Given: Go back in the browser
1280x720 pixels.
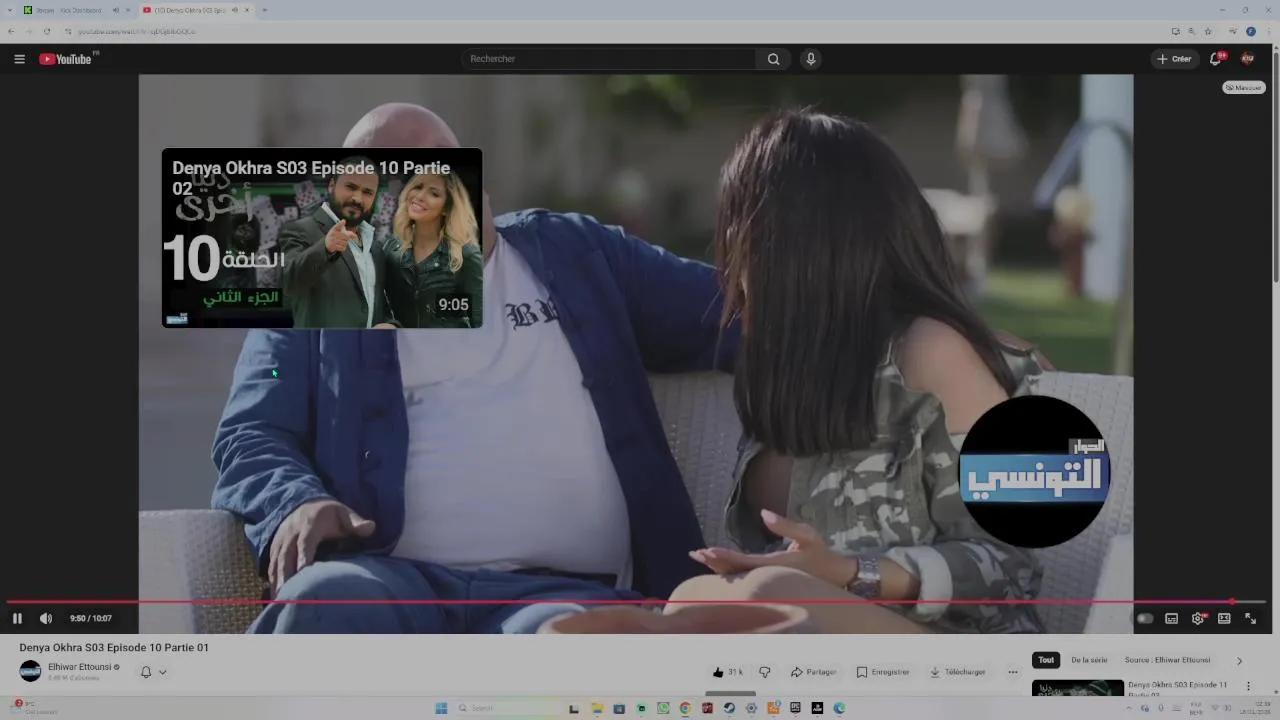Looking at the screenshot, I should [11, 31].
